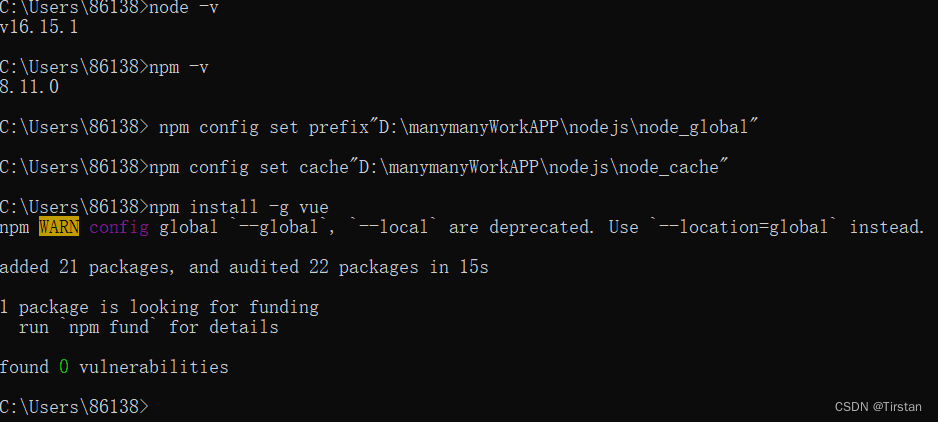Click "1 package is looking for funding"

(160, 308)
